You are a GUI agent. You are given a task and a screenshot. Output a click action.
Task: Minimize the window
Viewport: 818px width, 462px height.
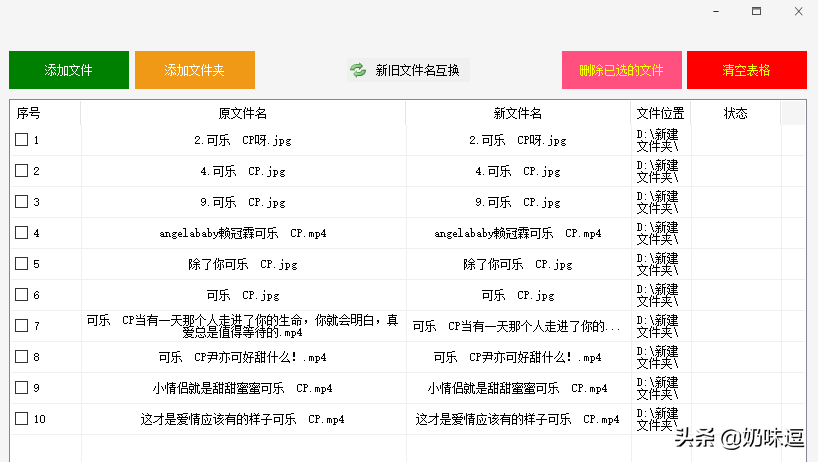coord(716,11)
